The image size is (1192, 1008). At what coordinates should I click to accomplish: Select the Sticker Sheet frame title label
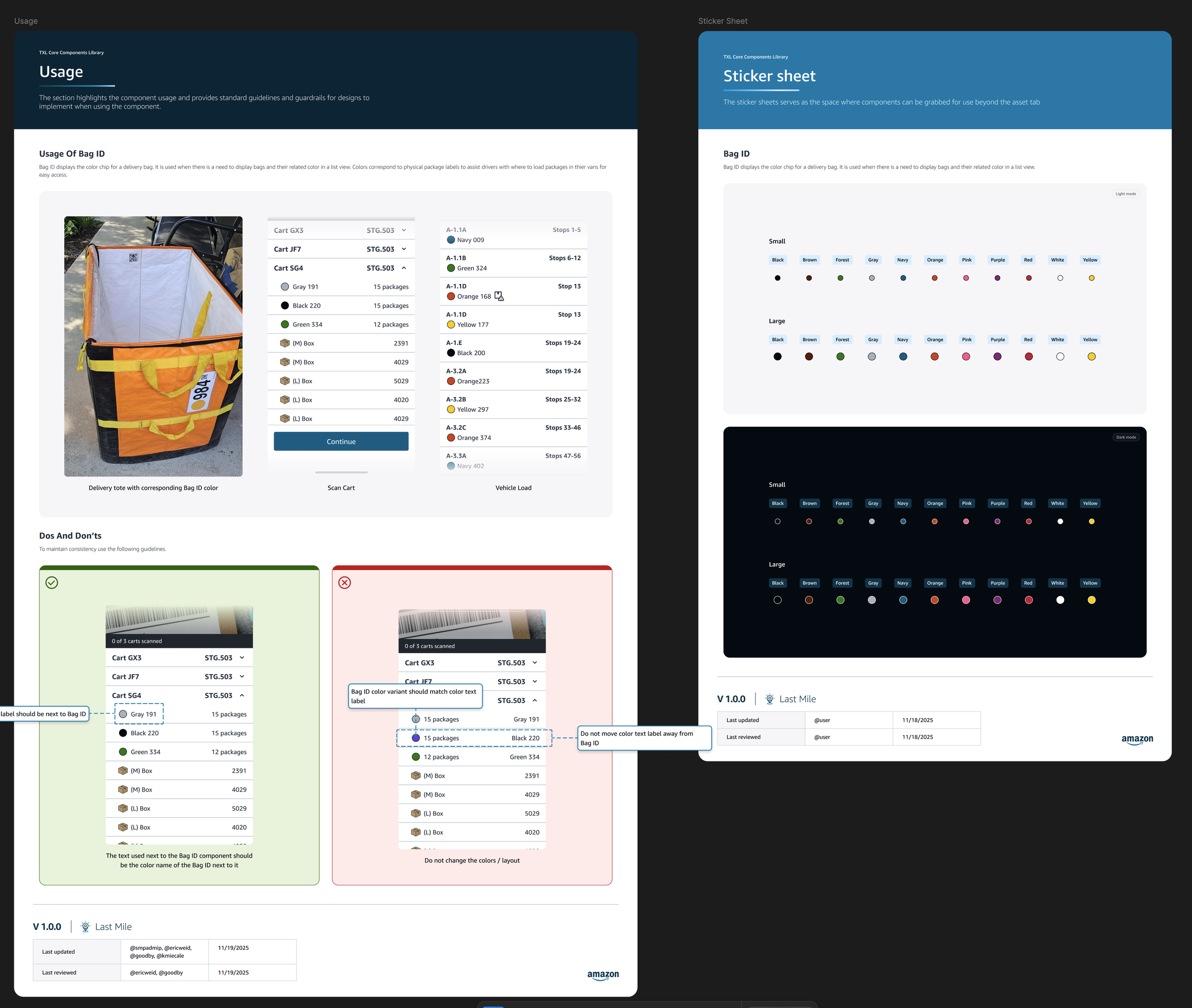coord(723,21)
